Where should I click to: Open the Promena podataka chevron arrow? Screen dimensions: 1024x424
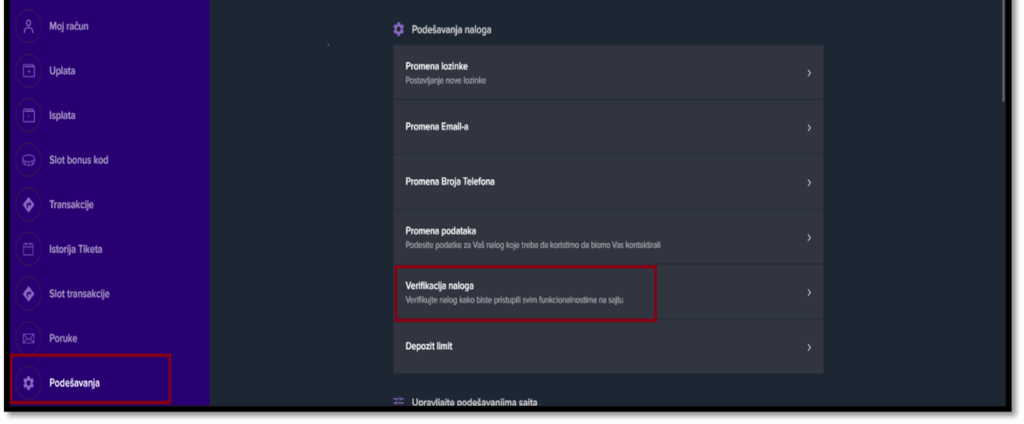click(808, 238)
